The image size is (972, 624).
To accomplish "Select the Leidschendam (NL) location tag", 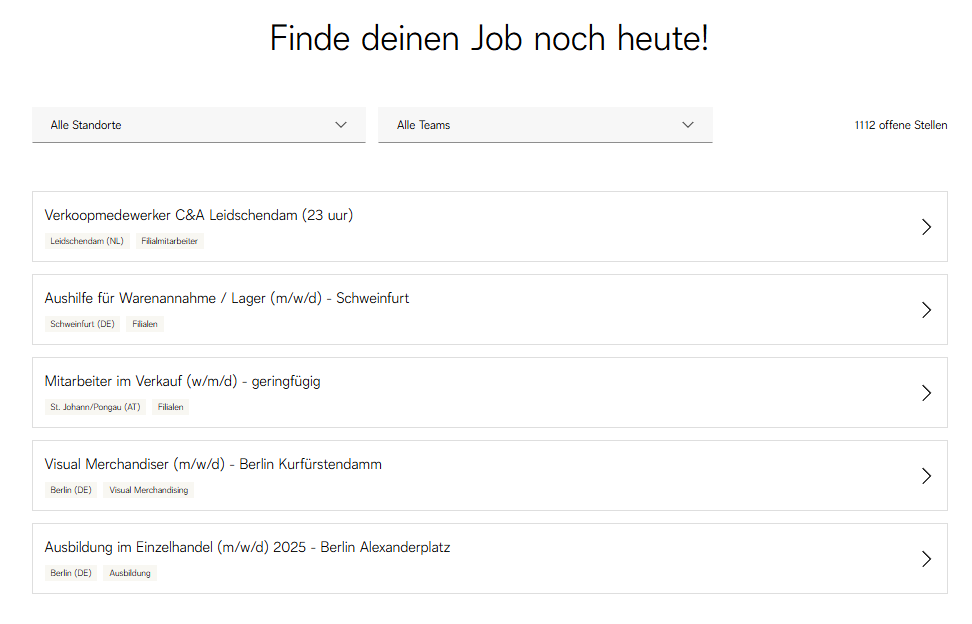I will click(x=87, y=241).
